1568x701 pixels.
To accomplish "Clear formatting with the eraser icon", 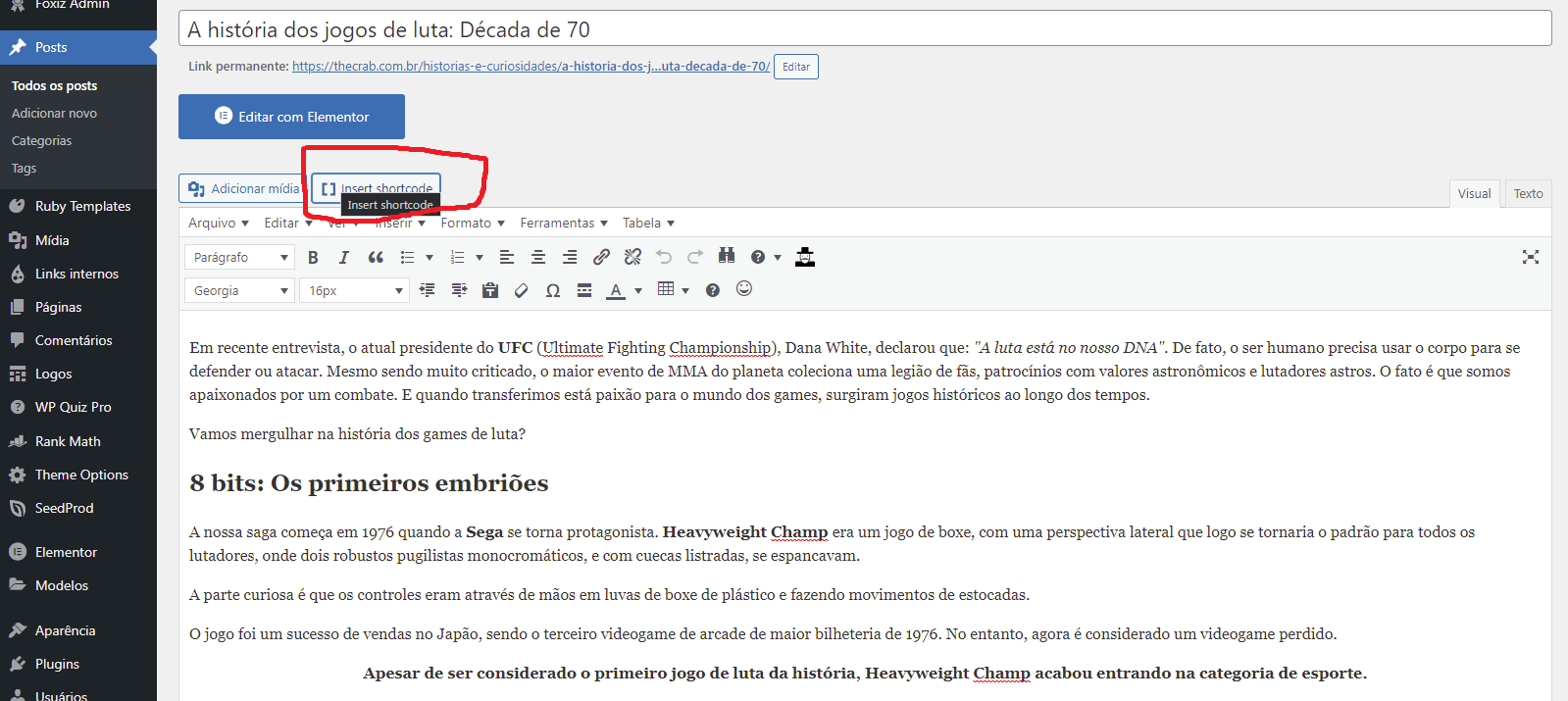I will pos(522,290).
